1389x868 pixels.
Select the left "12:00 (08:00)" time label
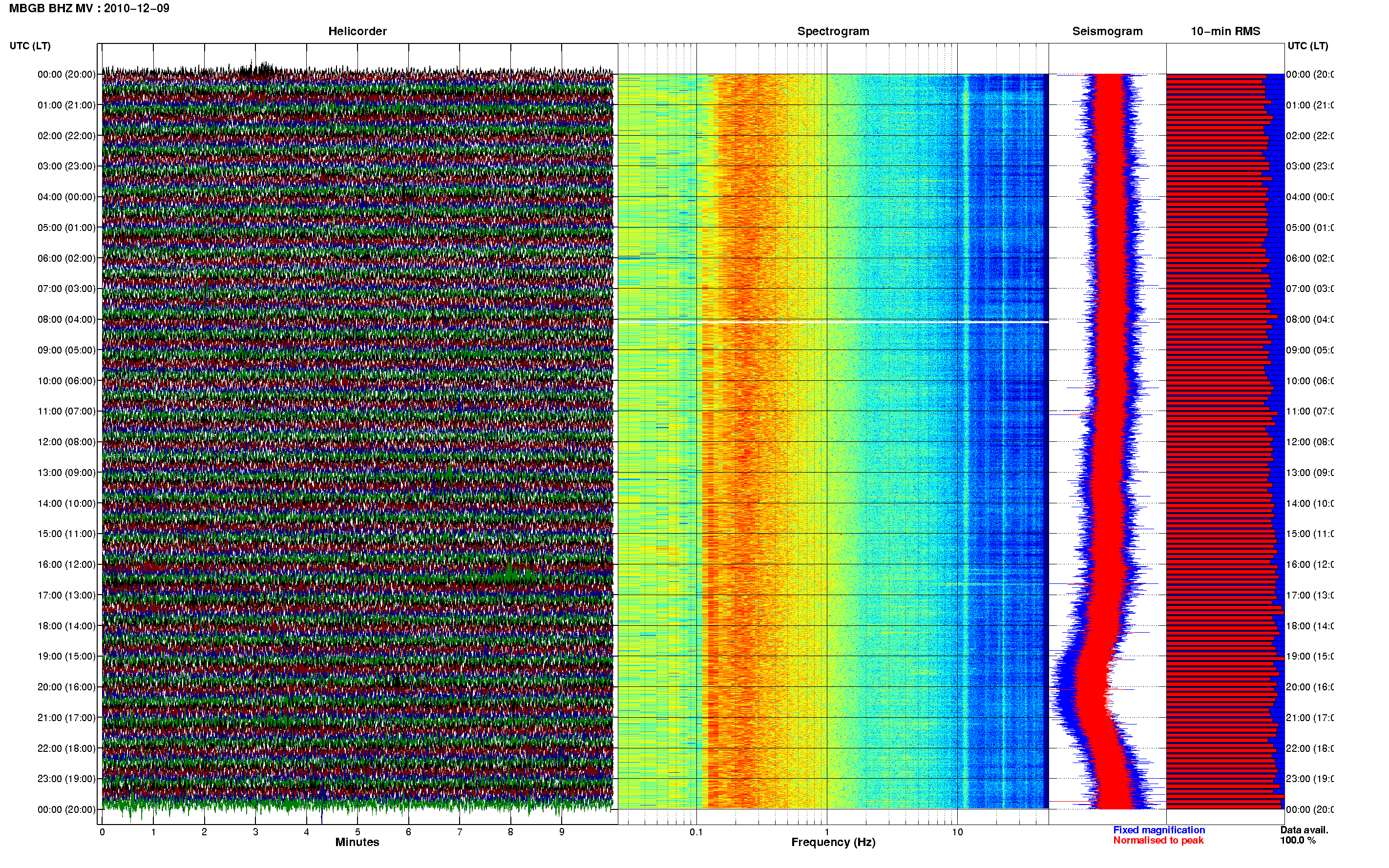click(x=66, y=442)
